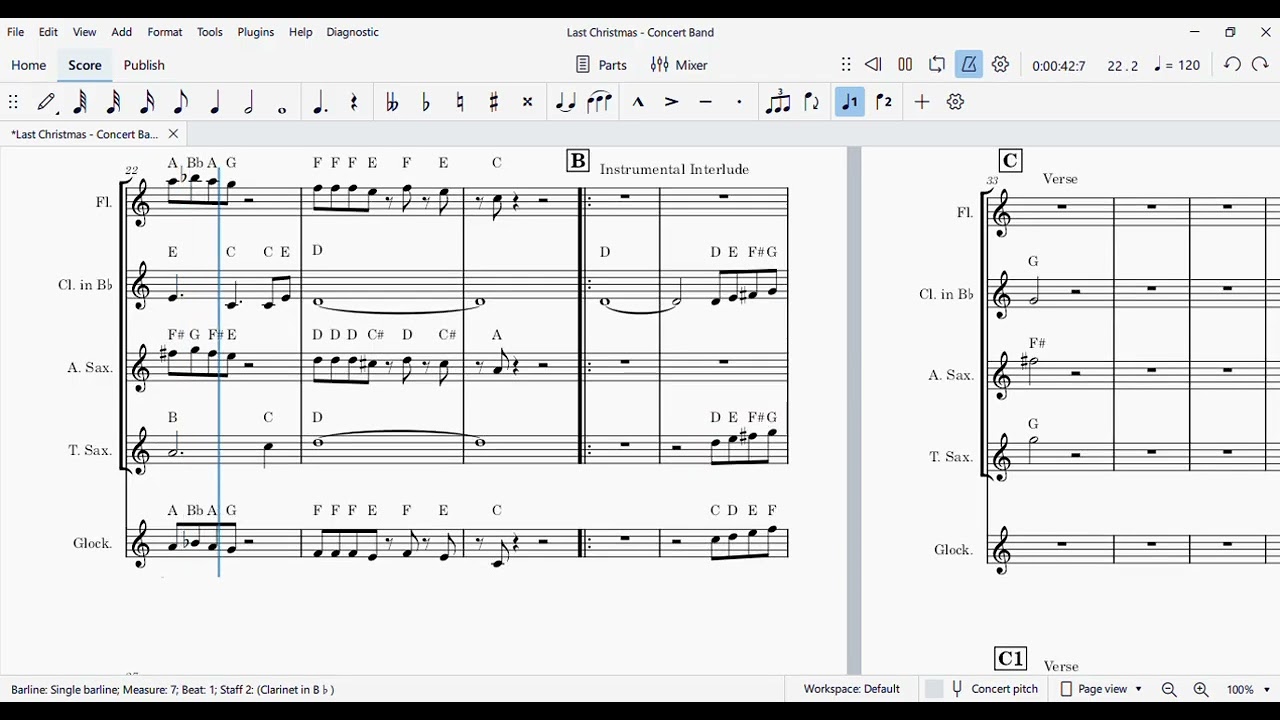This screenshot has width=1280, height=720.
Task: Open the Add menu
Action: tap(122, 32)
